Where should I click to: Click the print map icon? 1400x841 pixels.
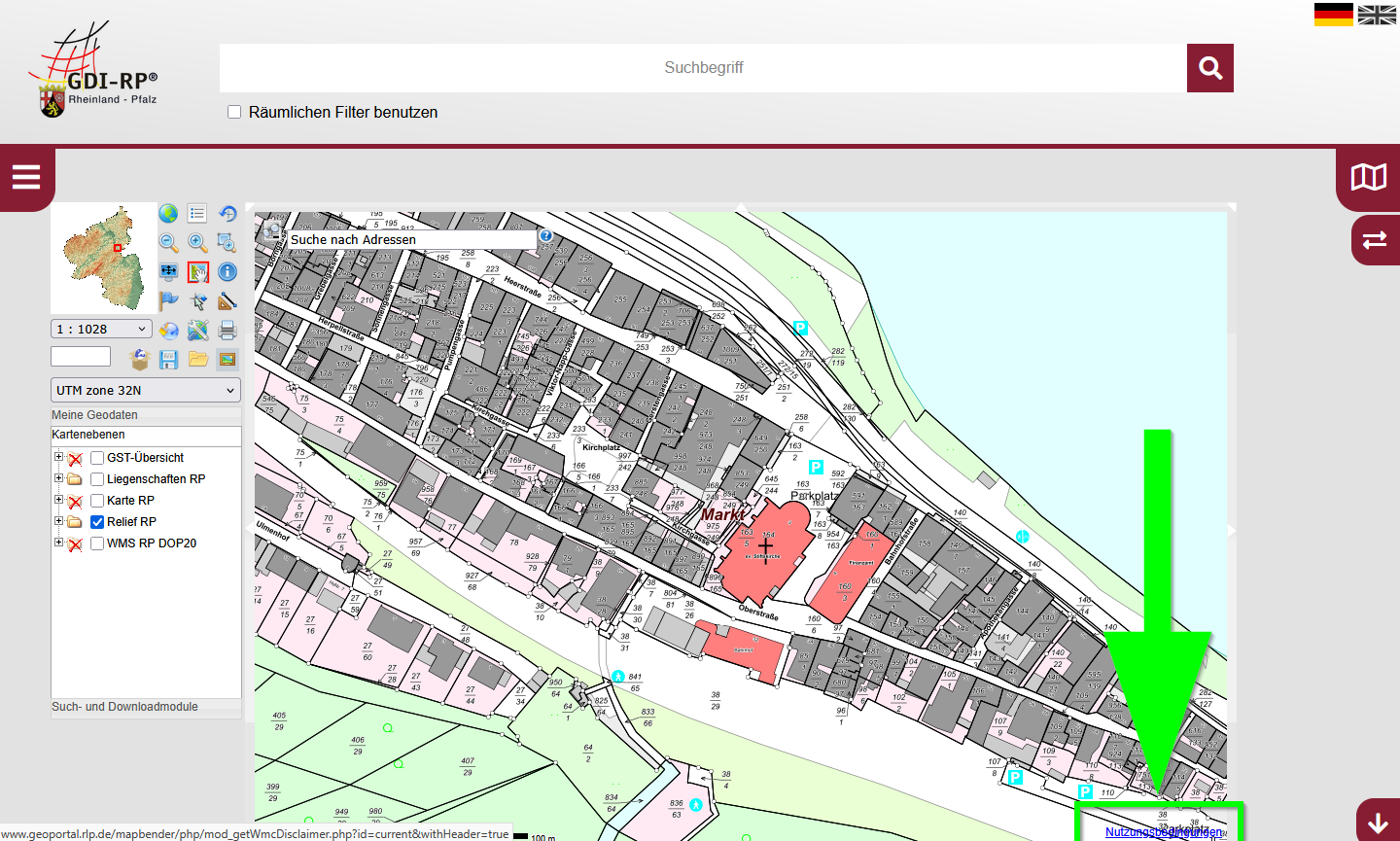[227, 330]
